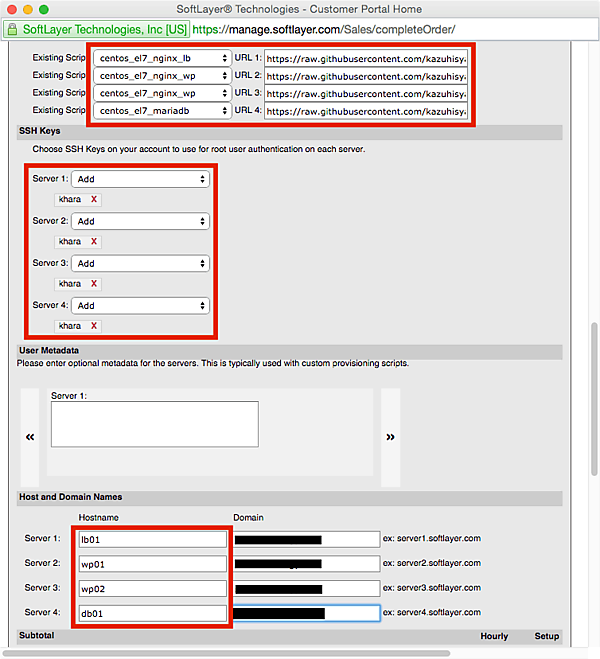The width and height of the screenshot is (600, 659).
Task: Click the green lock security icon
Action: click(13, 29)
